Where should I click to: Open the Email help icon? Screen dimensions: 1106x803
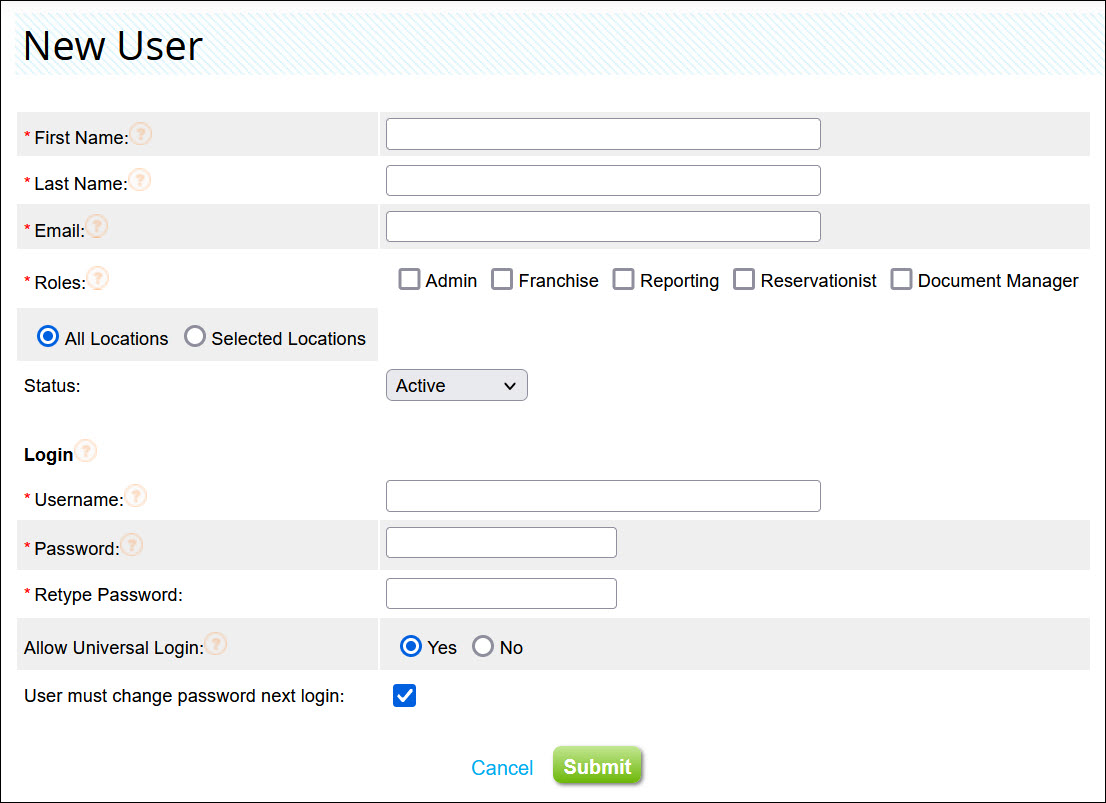point(96,225)
